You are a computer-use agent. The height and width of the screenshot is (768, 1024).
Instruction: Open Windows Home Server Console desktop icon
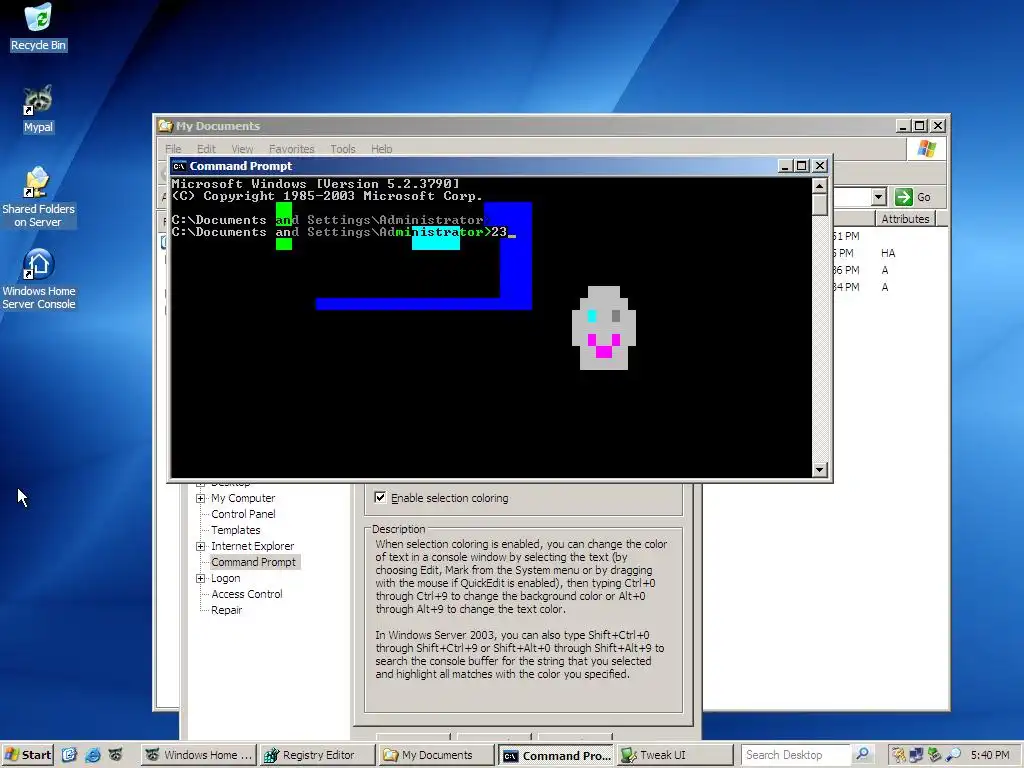tap(38, 279)
